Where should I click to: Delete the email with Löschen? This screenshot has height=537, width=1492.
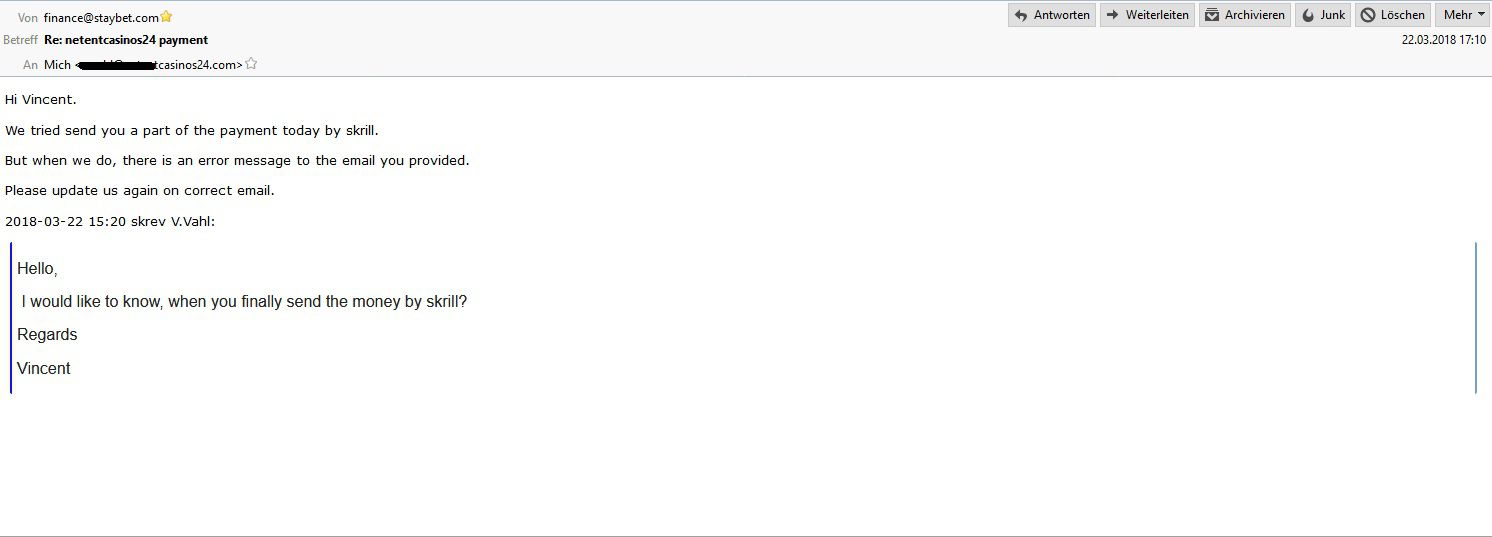1393,15
